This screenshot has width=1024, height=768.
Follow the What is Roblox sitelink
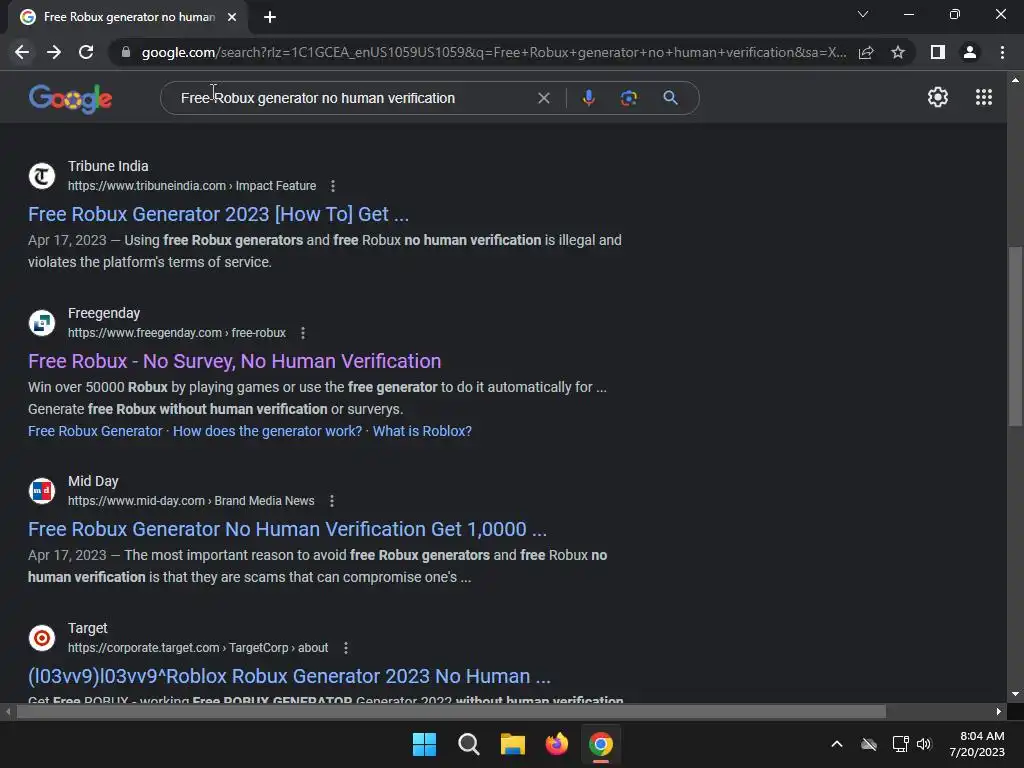(x=422, y=431)
